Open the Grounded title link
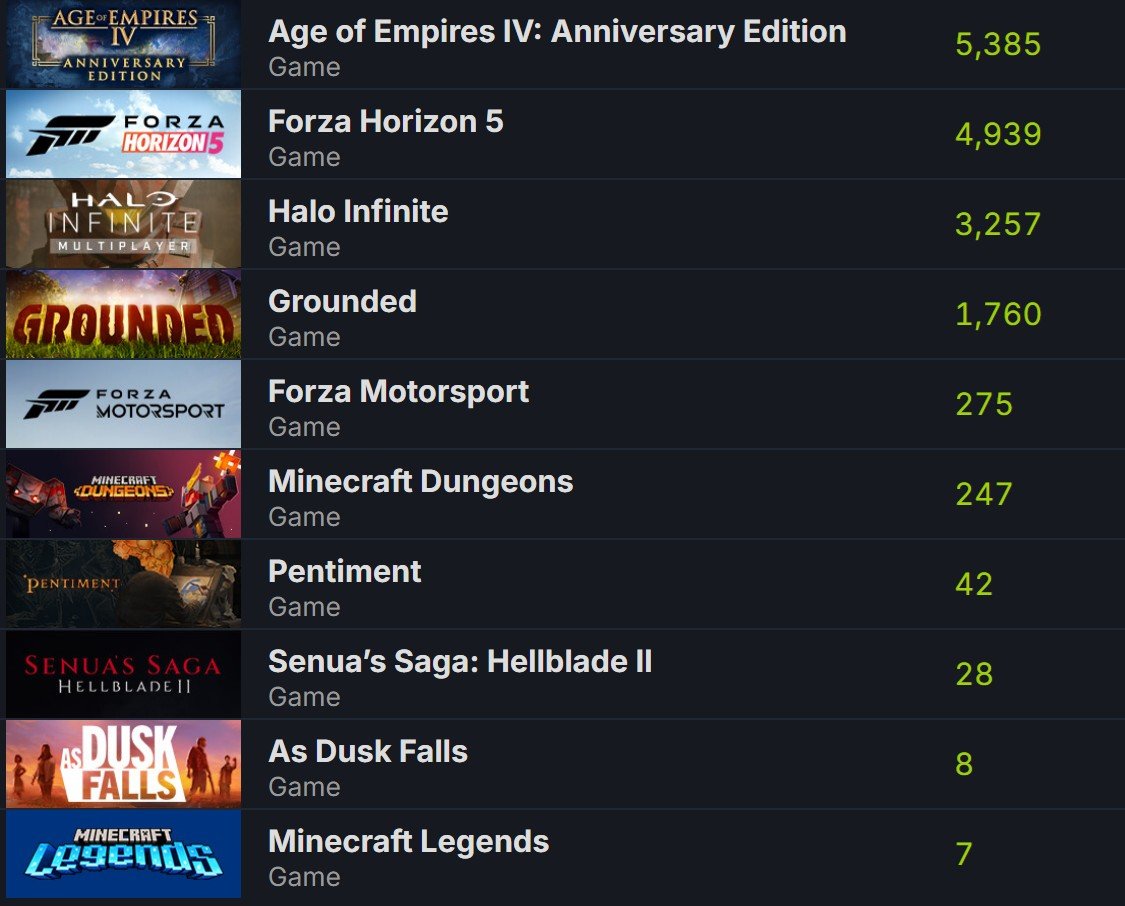Viewport: 1125px width, 906px height. [x=342, y=301]
